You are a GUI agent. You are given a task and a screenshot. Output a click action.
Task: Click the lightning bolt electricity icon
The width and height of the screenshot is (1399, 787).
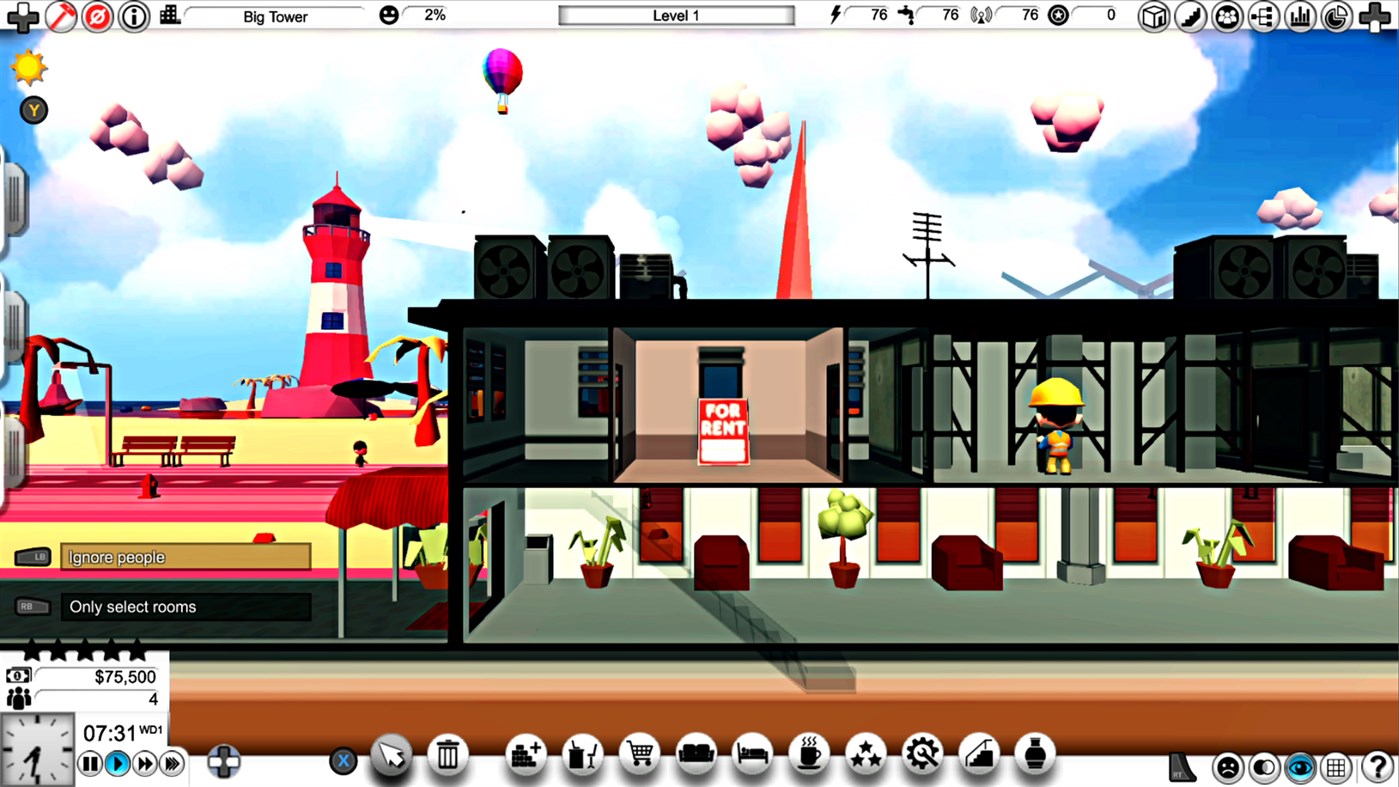click(x=836, y=15)
